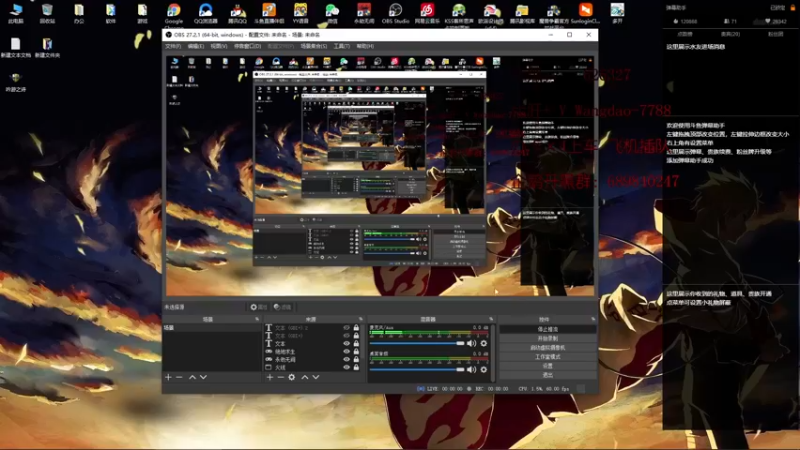Move the scene down in the Scenes panel
800x450 pixels.
tap(203, 377)
